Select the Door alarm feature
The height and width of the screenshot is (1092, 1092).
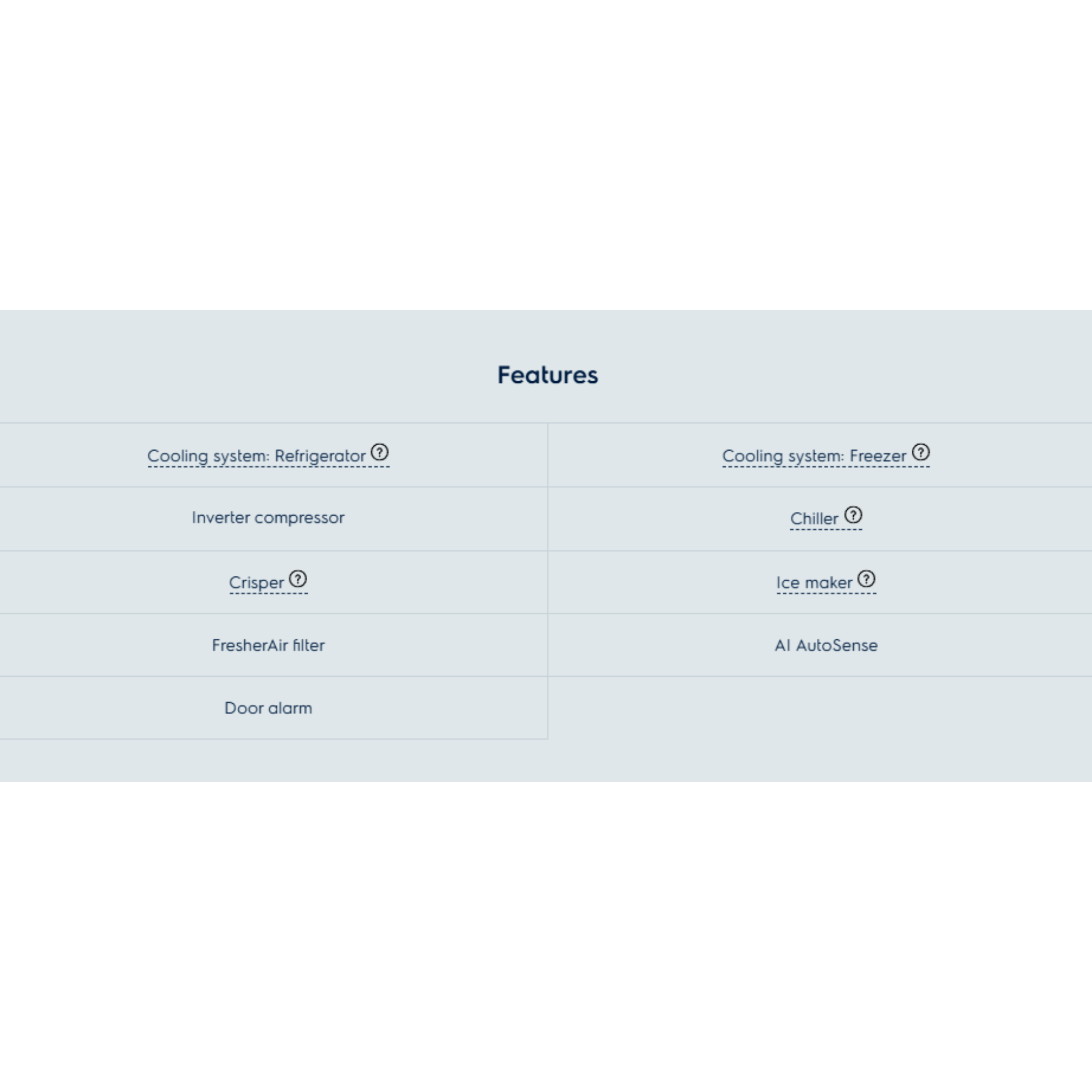268,708
